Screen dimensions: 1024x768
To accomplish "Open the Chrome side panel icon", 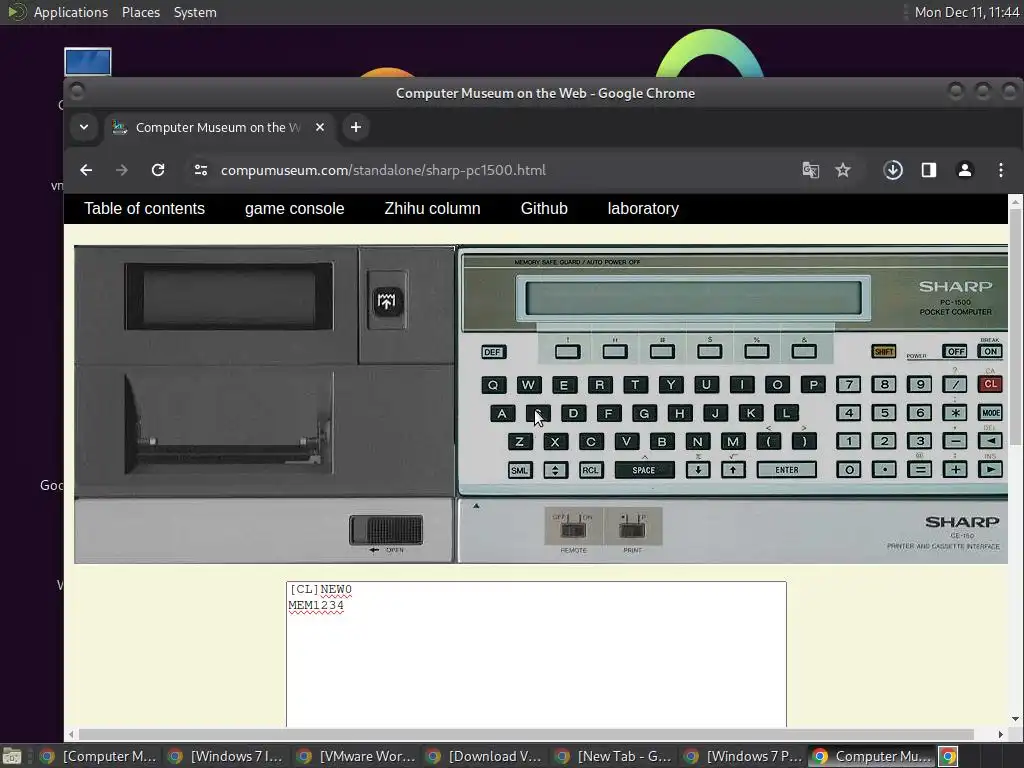I will (x=929, y=170).
